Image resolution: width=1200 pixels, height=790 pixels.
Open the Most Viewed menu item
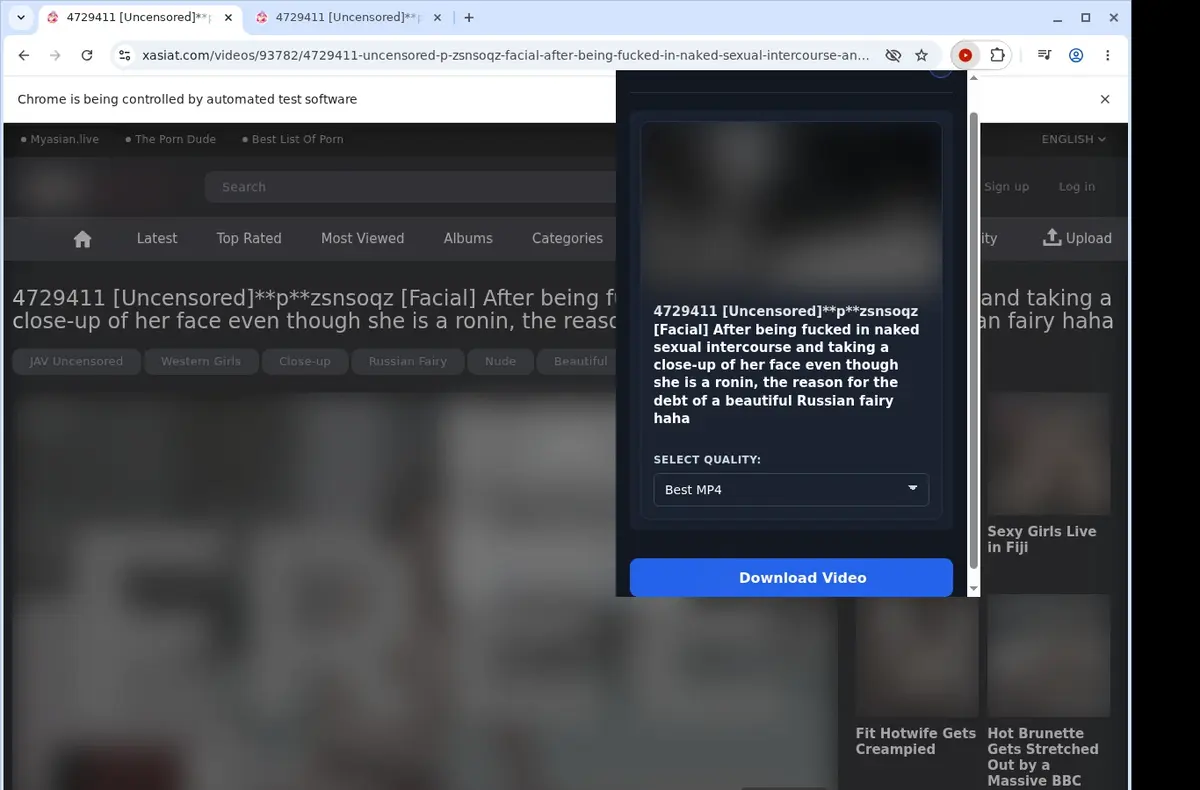(x=362, y=238)
